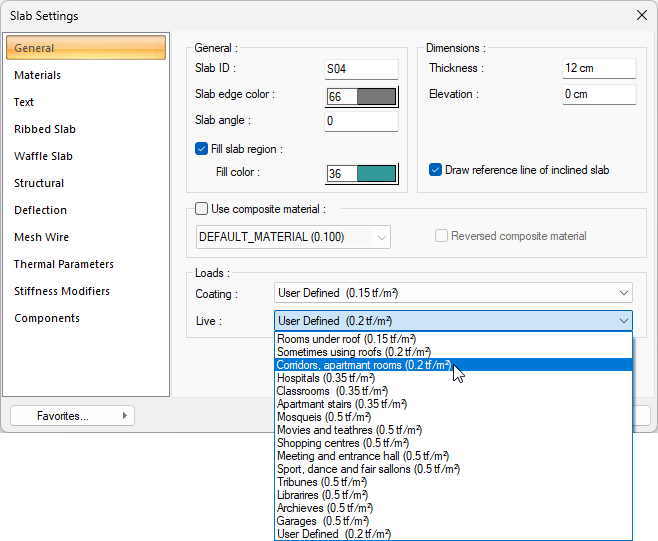Select Archieves (0.5 tf/m²) option
Image resolution: width=658 pixels, height=541 pixels.
[x=453, y=508]
